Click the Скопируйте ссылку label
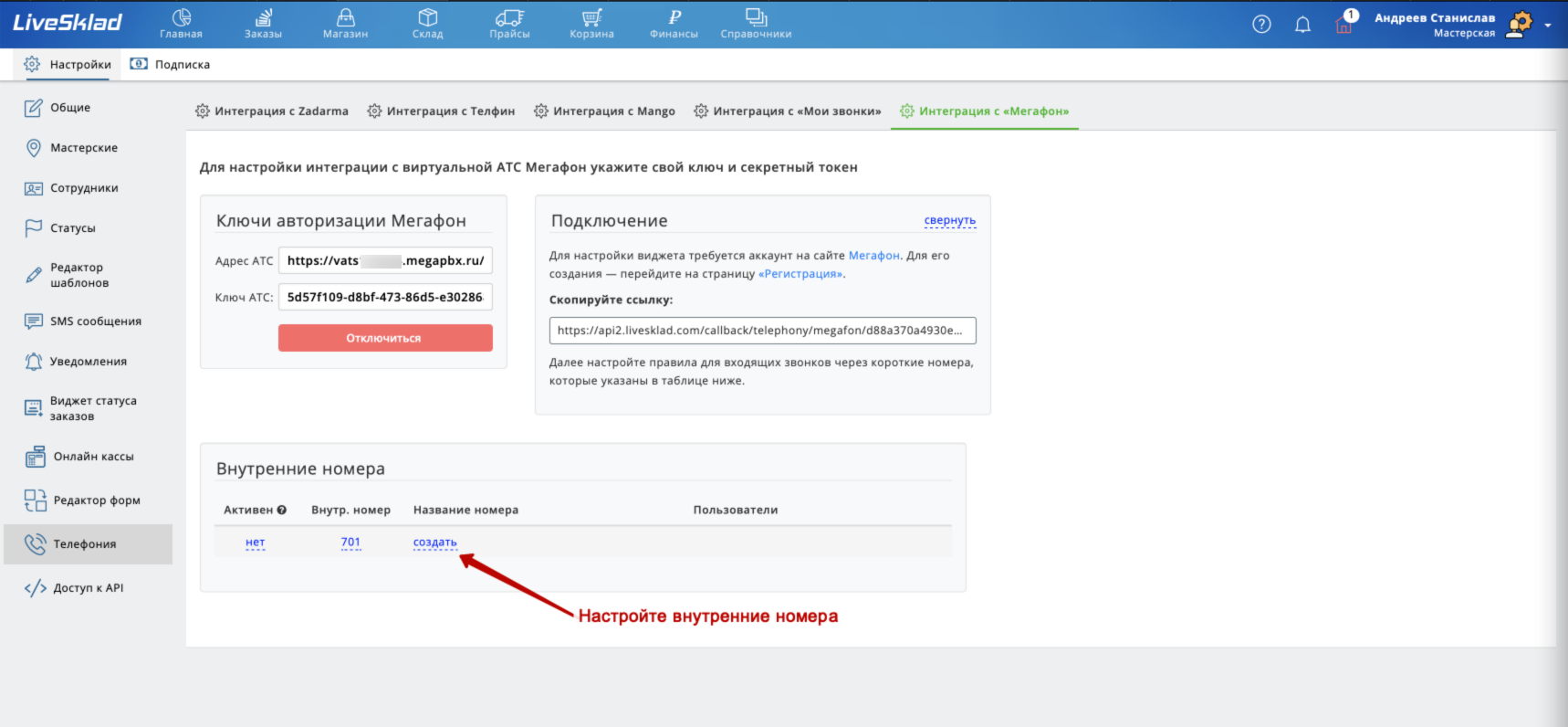This screenshot has height=727, width=1568. tap(611, 300)
